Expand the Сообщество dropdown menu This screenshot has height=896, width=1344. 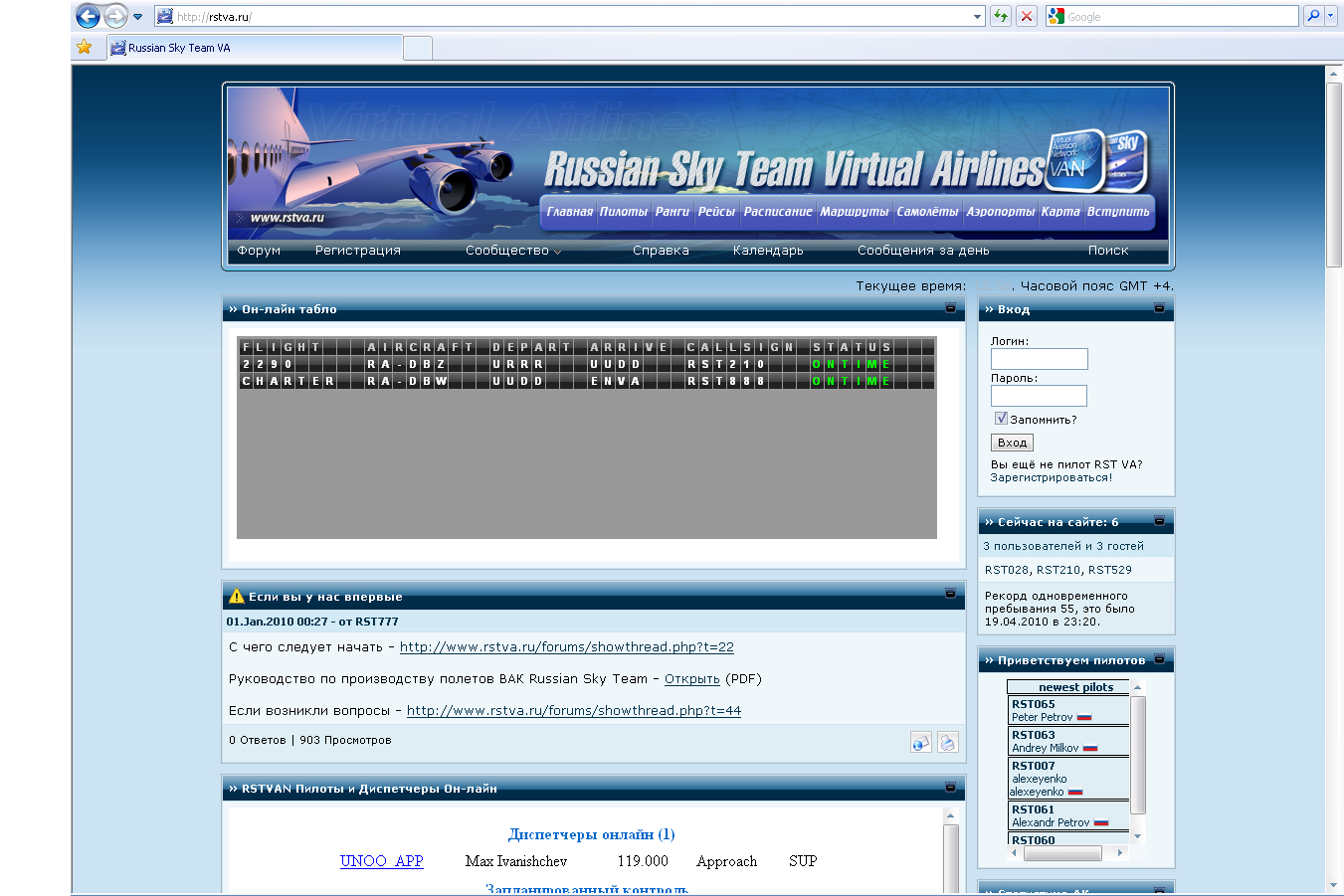(x=513, y=251)
